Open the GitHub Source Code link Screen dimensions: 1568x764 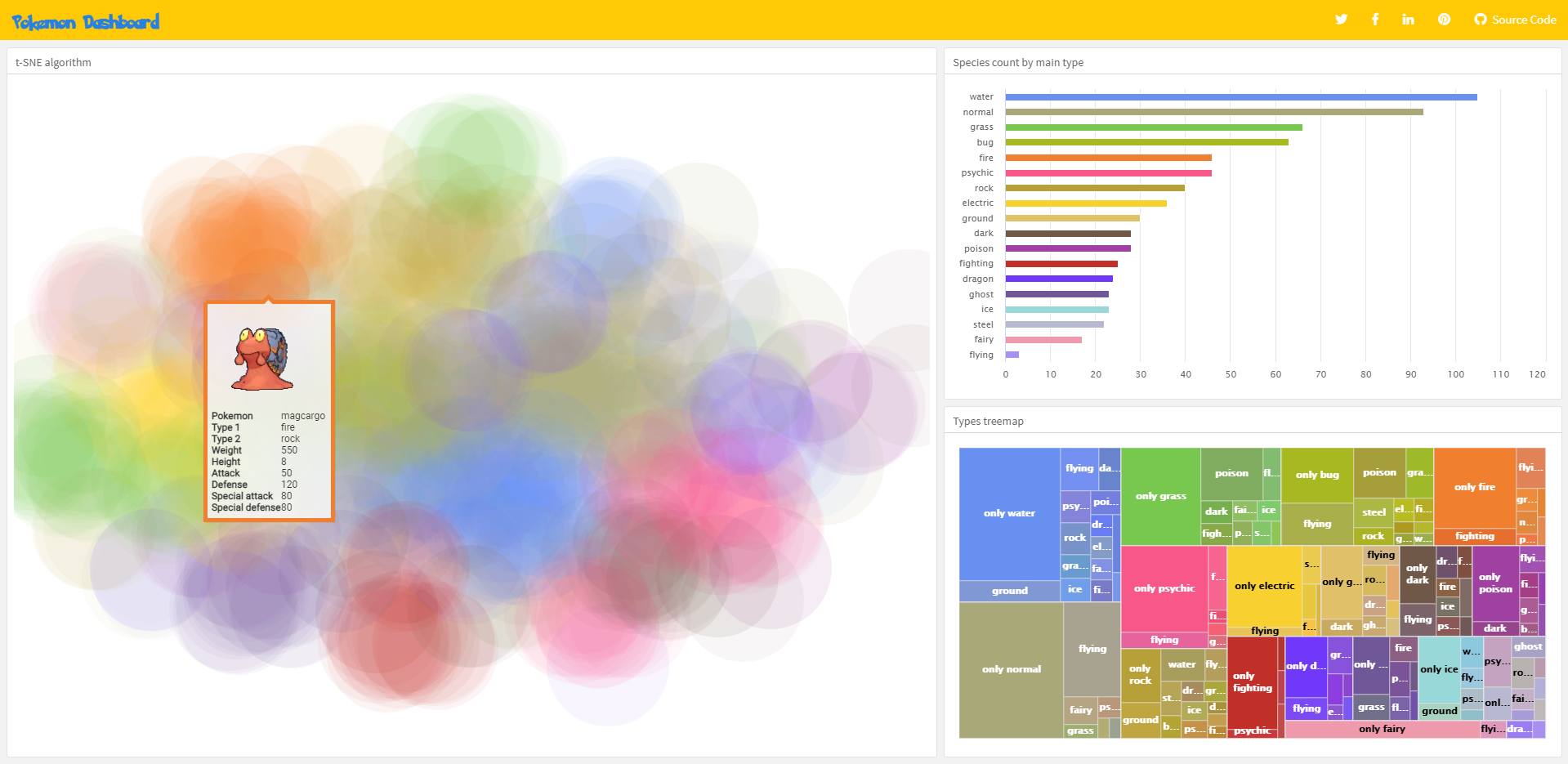1515,20
